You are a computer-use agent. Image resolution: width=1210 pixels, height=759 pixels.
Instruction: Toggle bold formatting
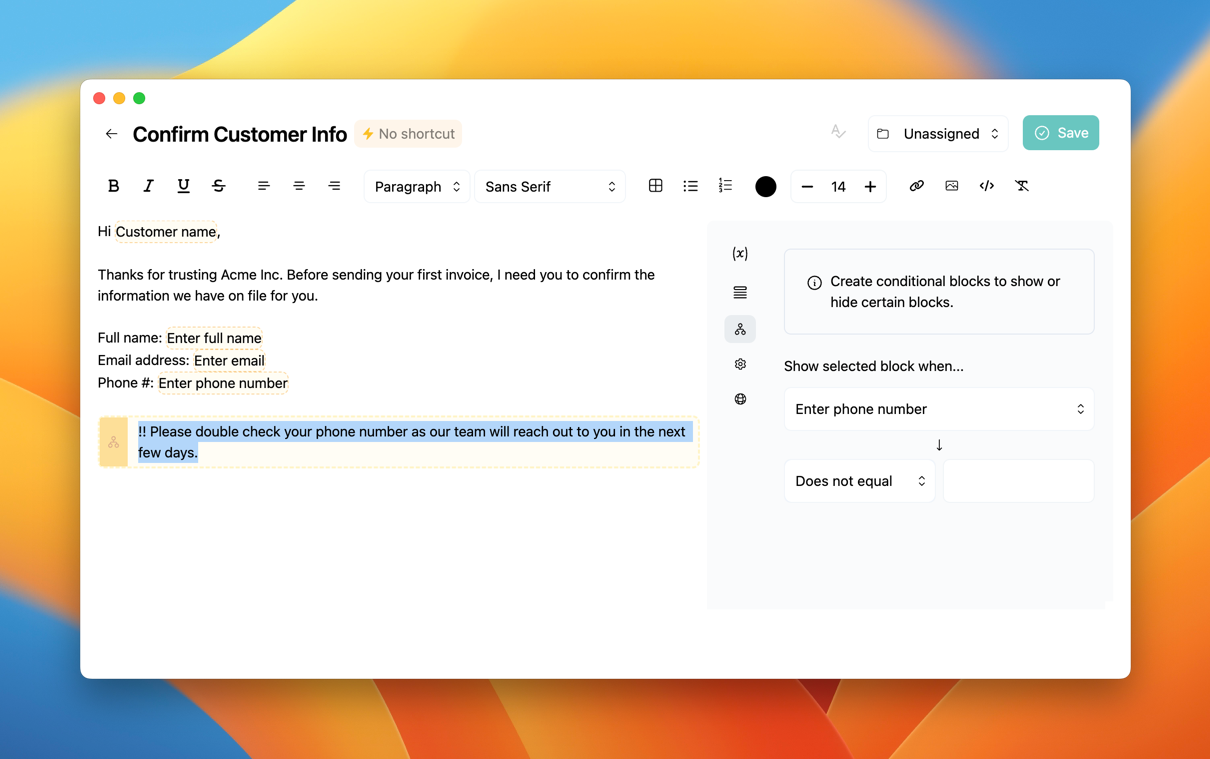113,186
